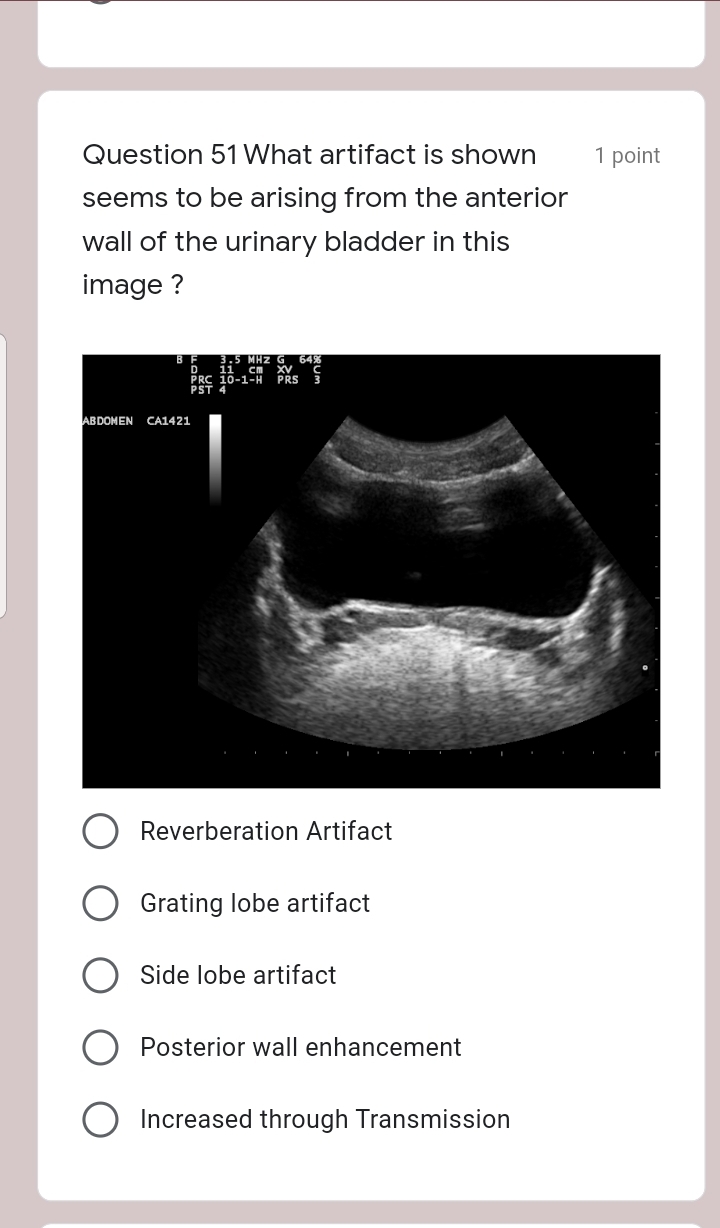Select Posterior wall enhancement as your answer
Image resolution: width=720 pixels, height=1228 pixels.
tap(100, 1046)
